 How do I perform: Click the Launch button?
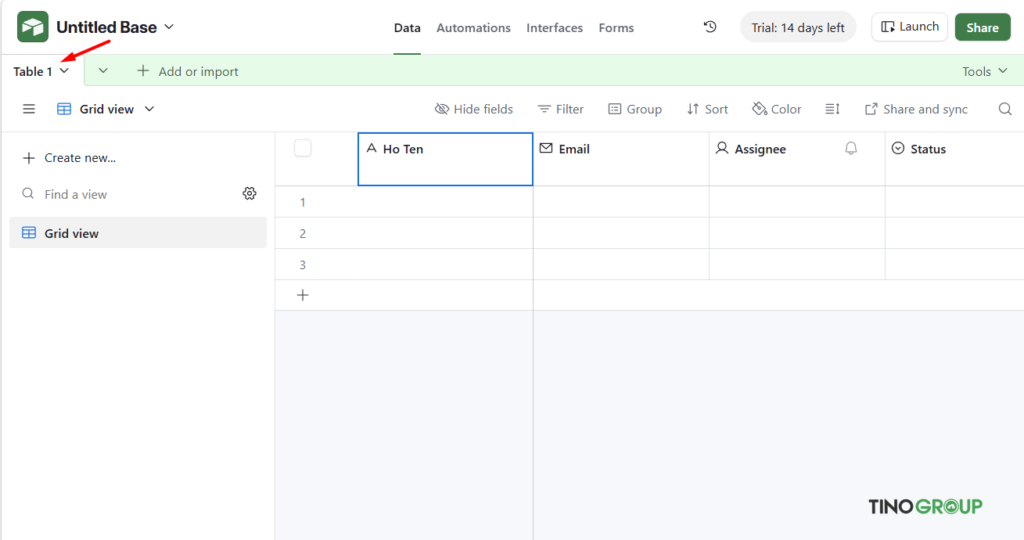point(910,27)
